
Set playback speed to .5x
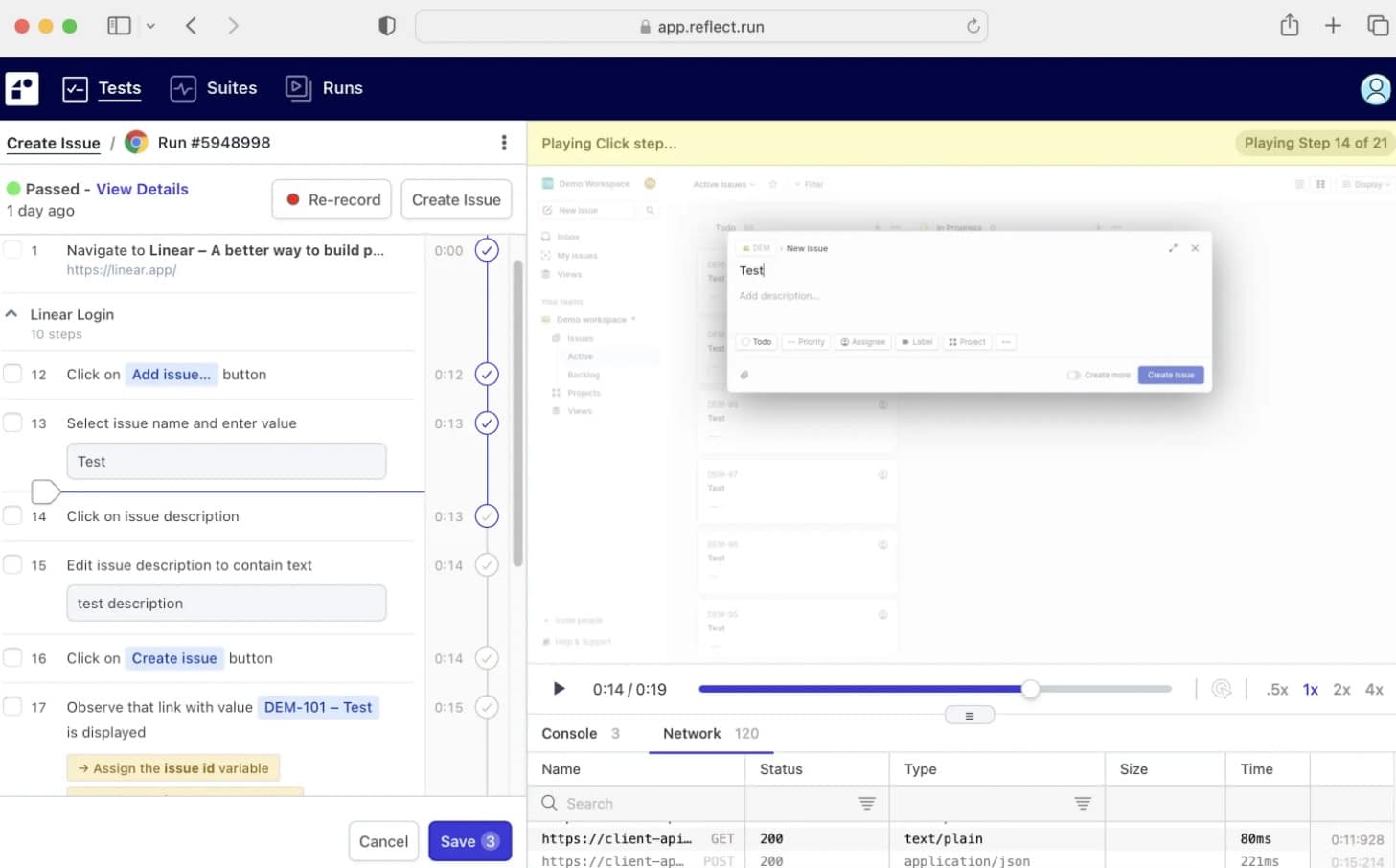point(1277,690)
